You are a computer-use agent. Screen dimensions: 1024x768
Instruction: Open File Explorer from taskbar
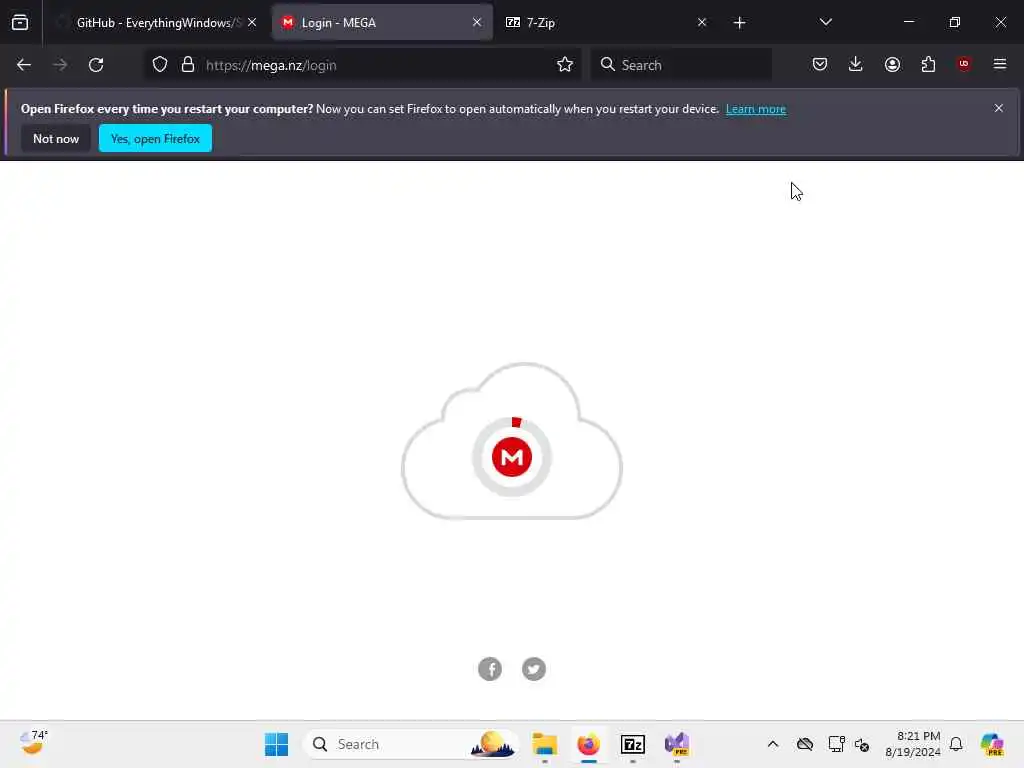(544, 744)
